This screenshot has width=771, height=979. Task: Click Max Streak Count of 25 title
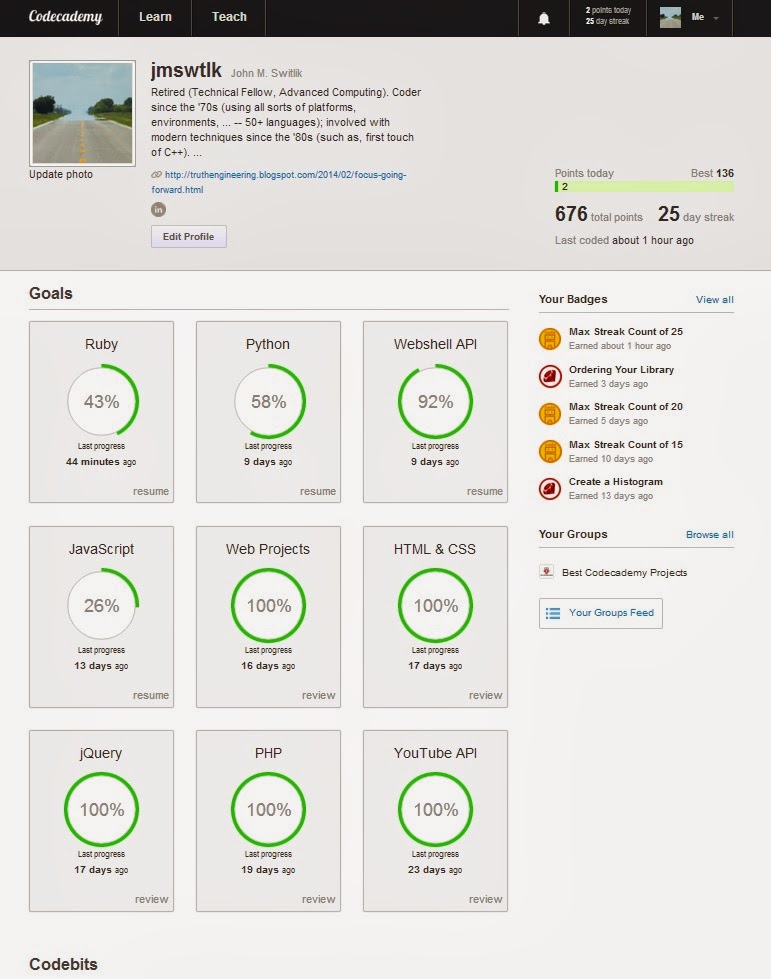click(626, 332)
